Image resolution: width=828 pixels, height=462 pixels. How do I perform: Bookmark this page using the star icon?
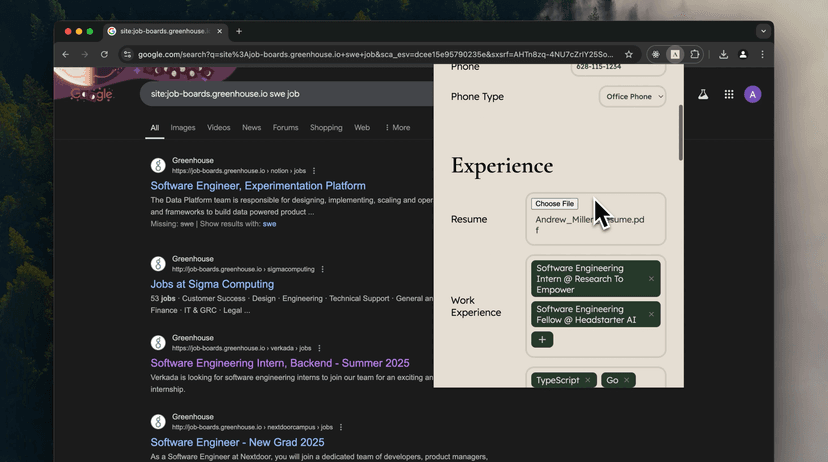coord(629,54)
